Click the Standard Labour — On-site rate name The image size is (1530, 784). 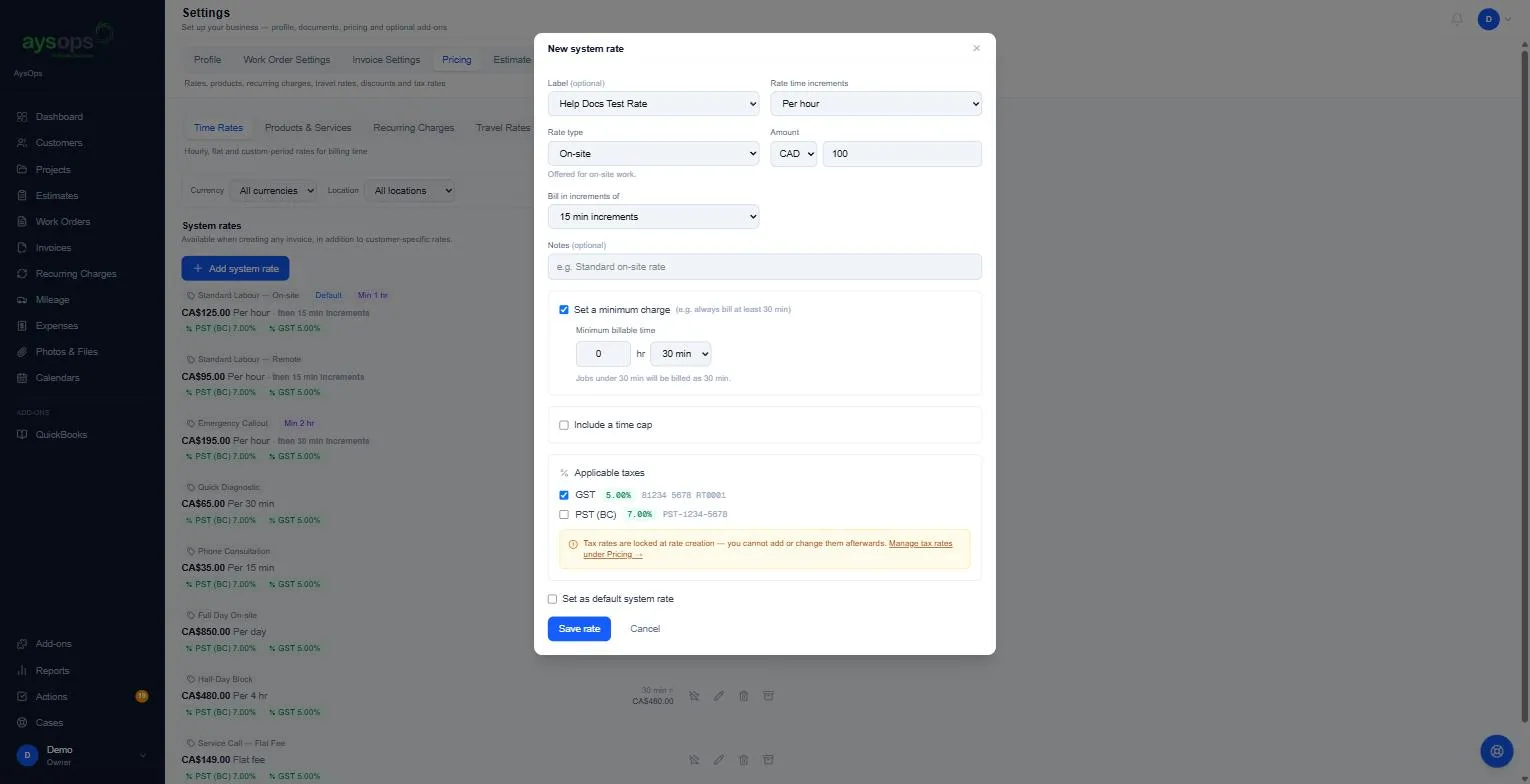pos(248,296)
